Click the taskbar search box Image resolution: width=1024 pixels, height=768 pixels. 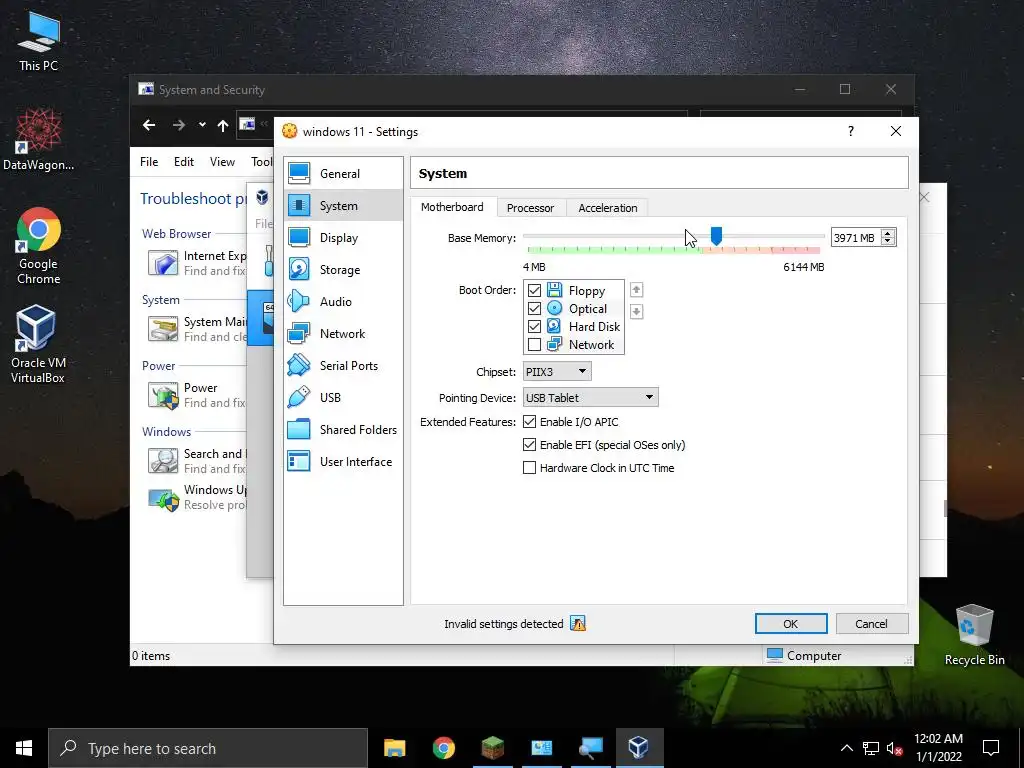[x=208, y=748]
